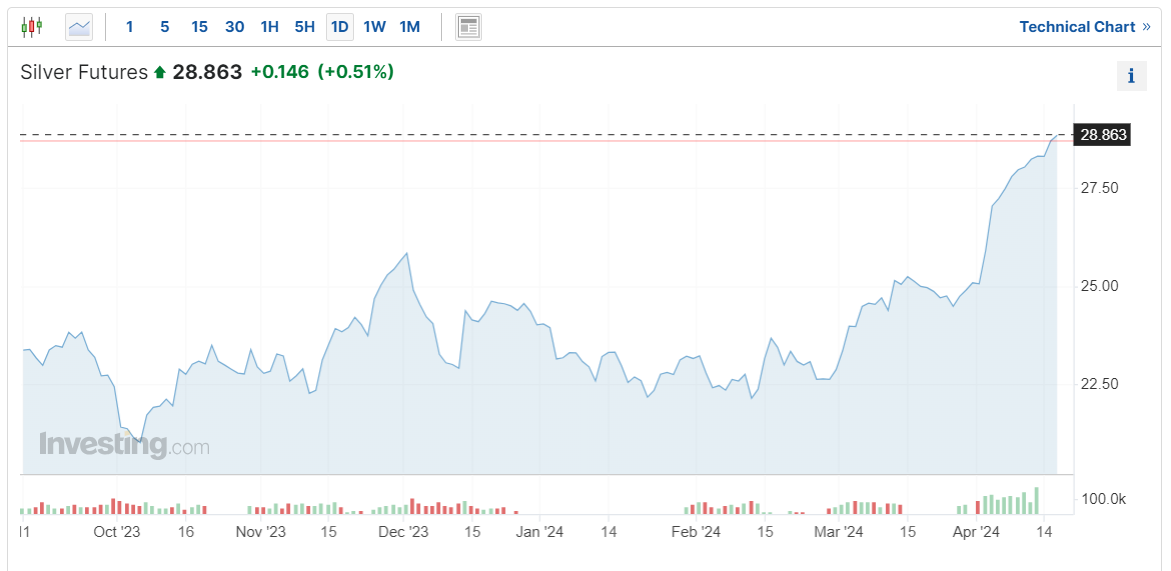
Task: Switch to 1H timeframe
Action: (269, 27)
